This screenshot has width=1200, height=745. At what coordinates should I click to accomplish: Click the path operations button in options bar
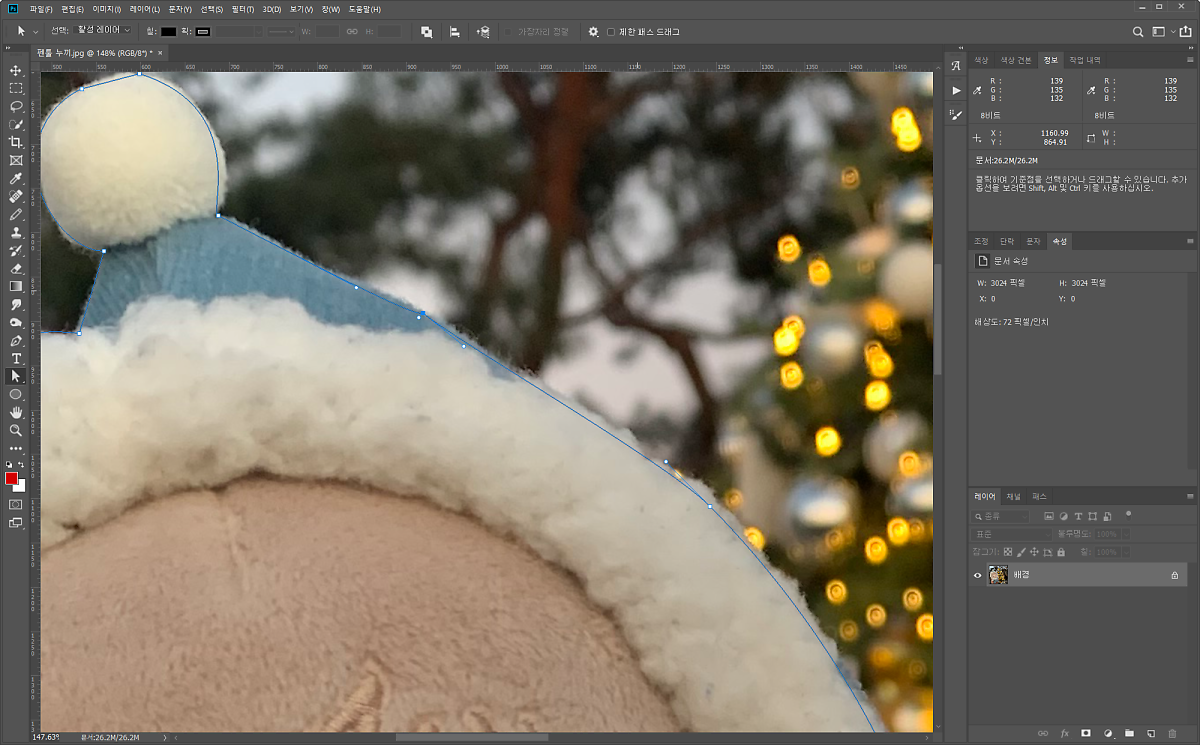[427, 32]
